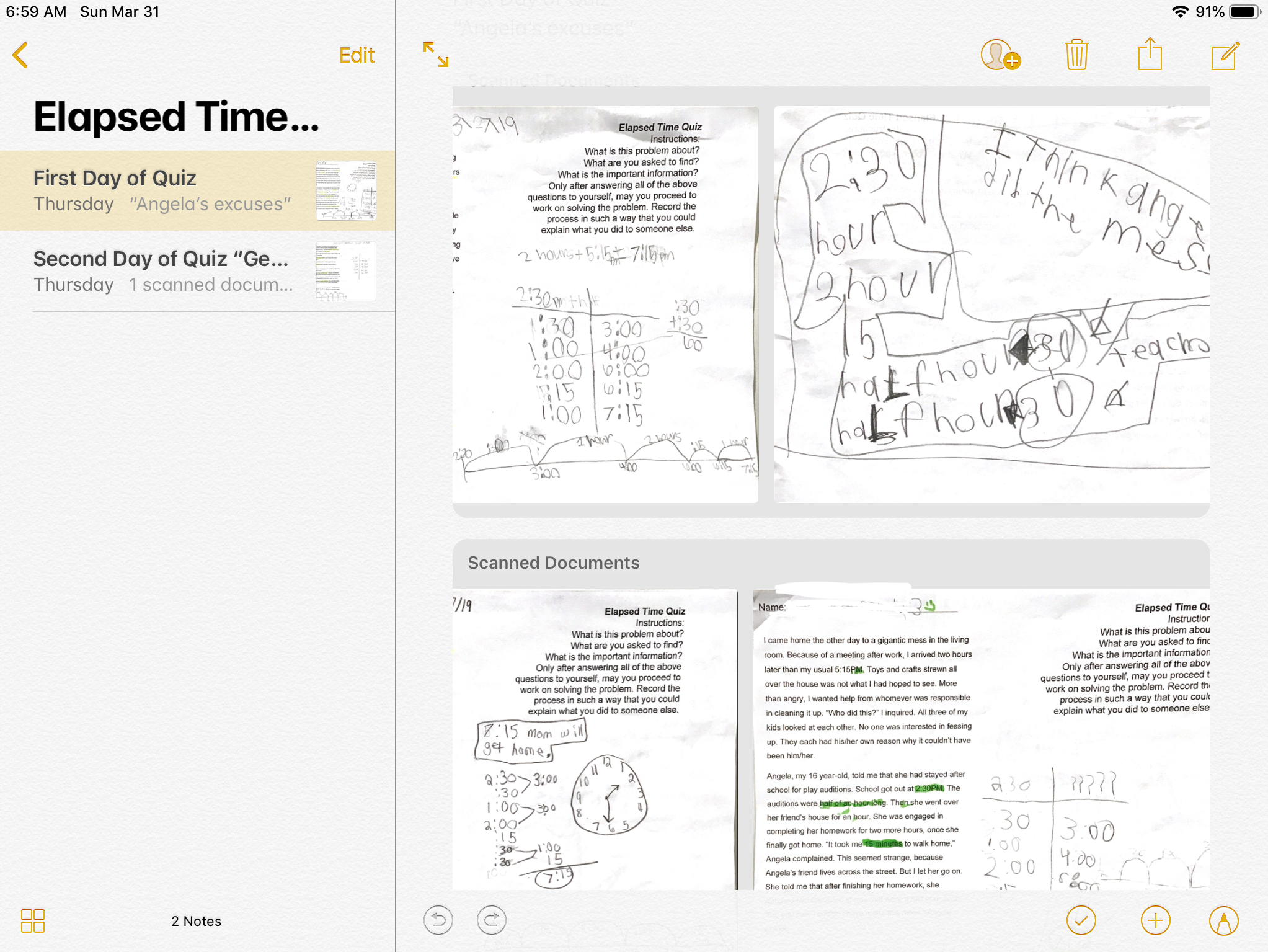1268x952 pixels.
Task: Compose a new note
Action: pyautogui.click(x=1225, y=55)
